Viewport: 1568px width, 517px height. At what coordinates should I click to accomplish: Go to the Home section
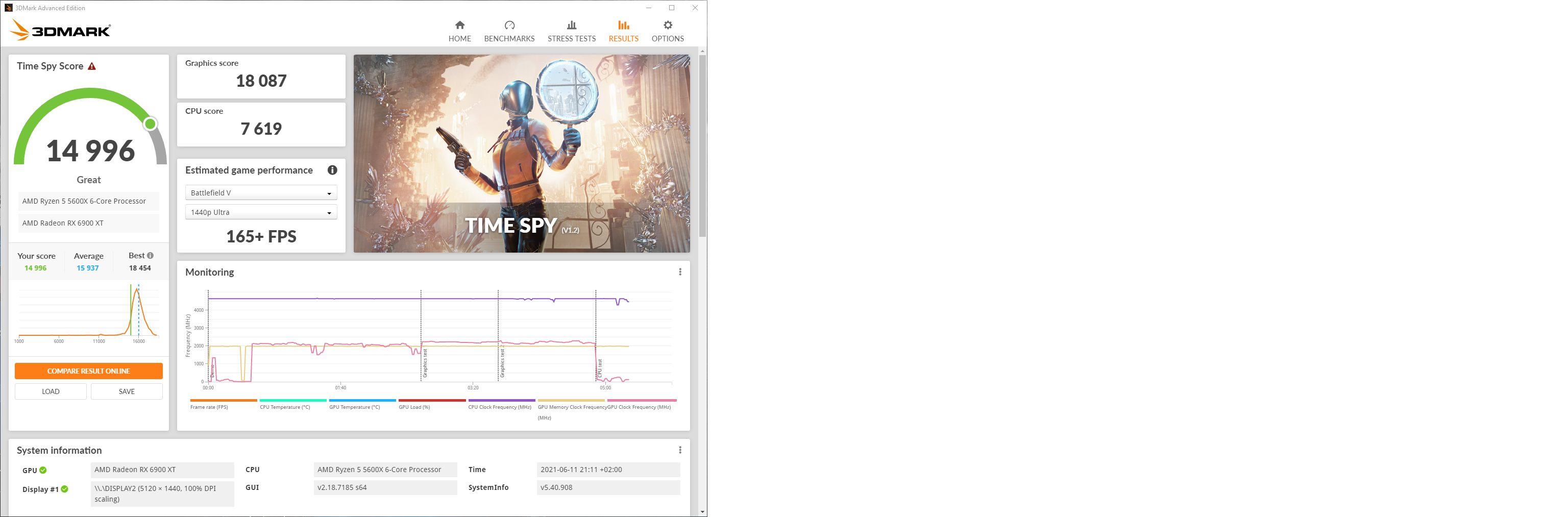point(459,31)
